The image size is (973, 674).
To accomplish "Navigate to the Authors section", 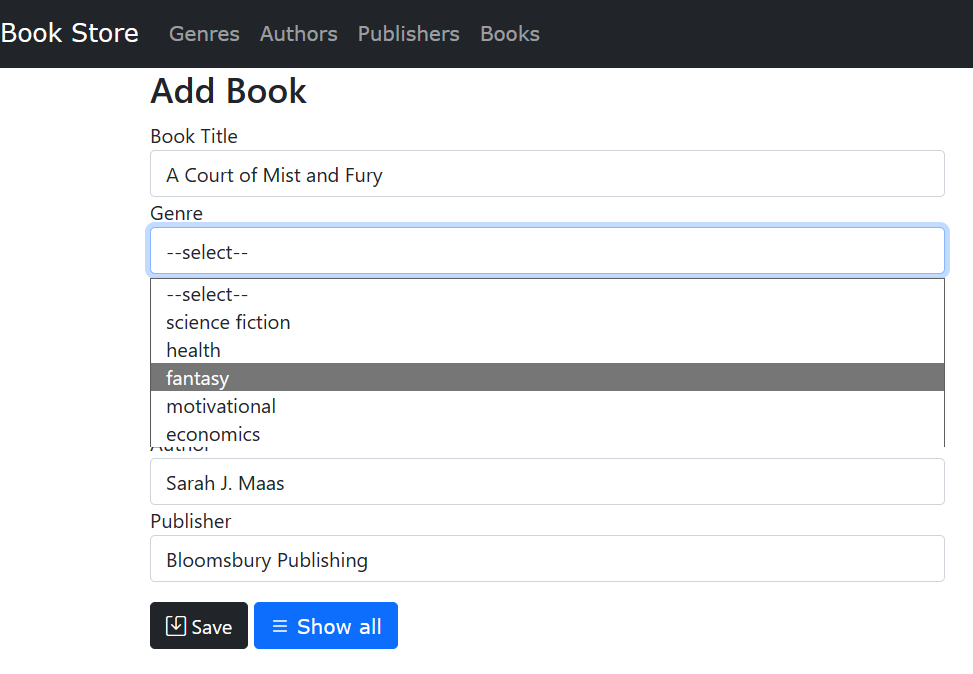I will 298,33.
